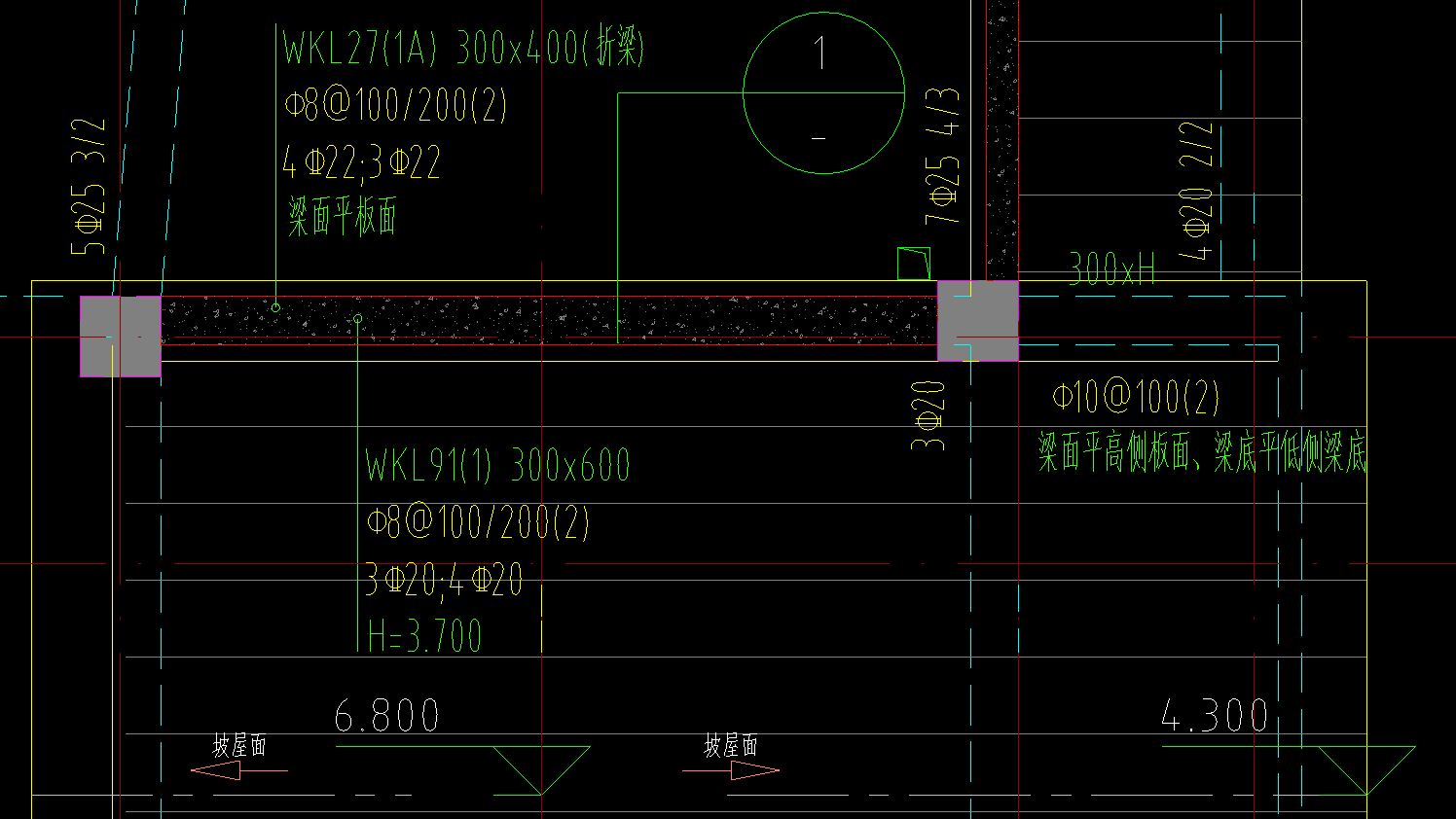This screenshot has width=1456, height=819.
Task: Select the elevation triangle marker below 6.800
Action: pos(541,769)
